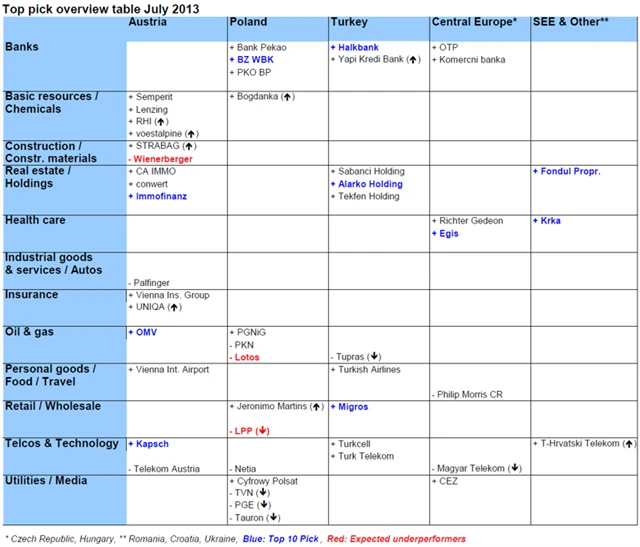
Task: Click Philip Morris CR entry
Action: pos(467,394)
